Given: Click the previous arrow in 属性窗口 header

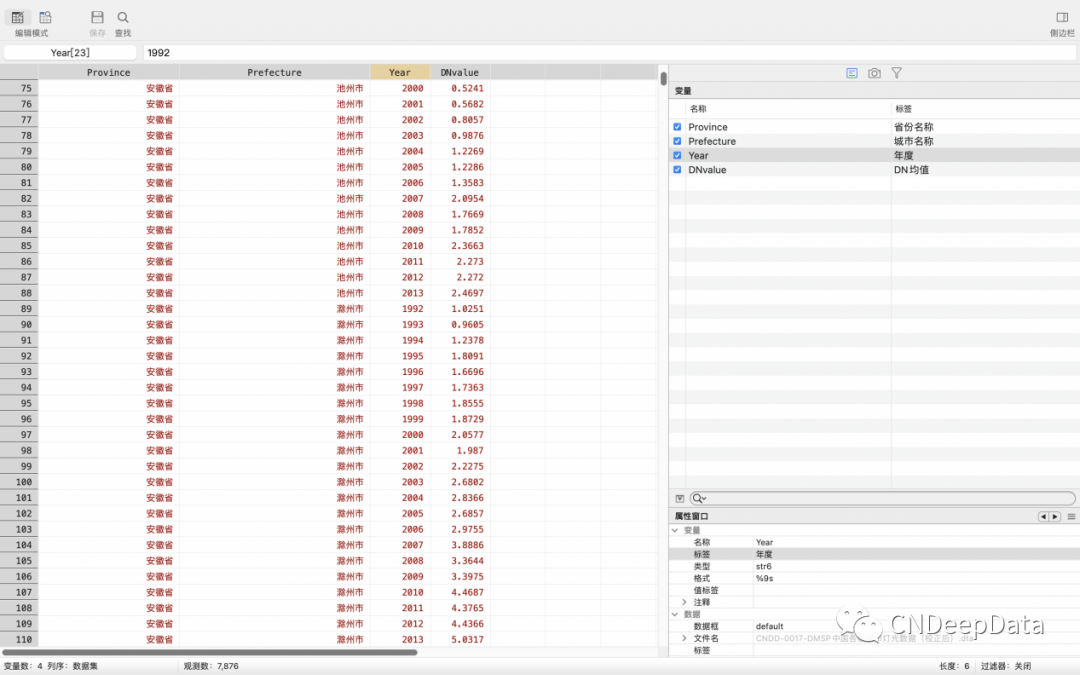Looking at the screenshot, I should tap(1043, 517).
